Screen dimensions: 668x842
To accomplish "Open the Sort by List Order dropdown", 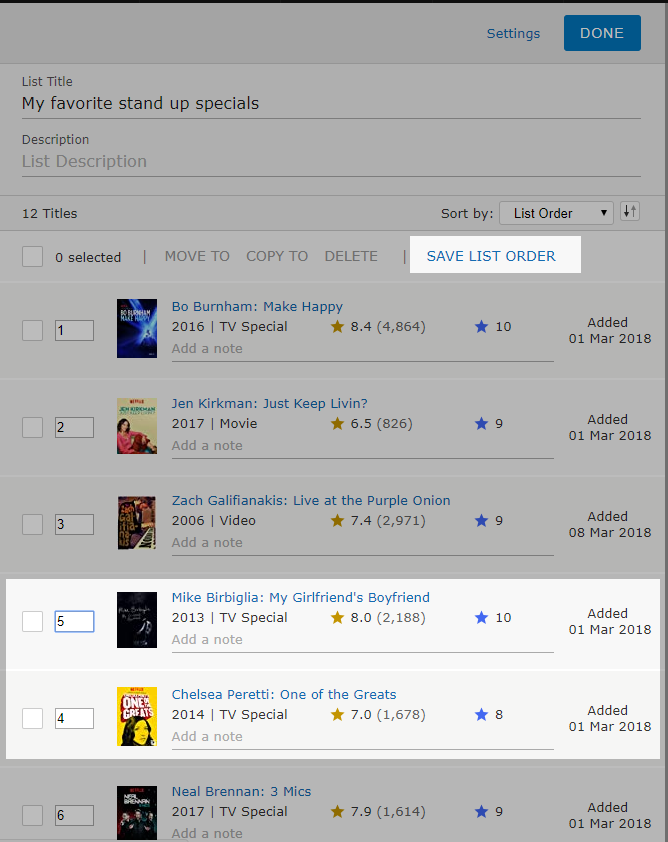I will 556,213.
